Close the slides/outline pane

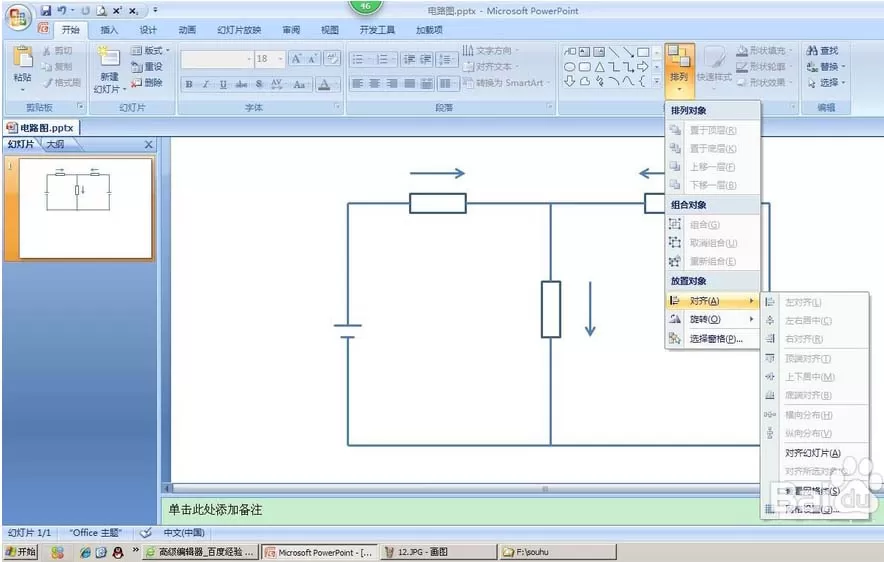pyautogui.click(x=148, y=145)
